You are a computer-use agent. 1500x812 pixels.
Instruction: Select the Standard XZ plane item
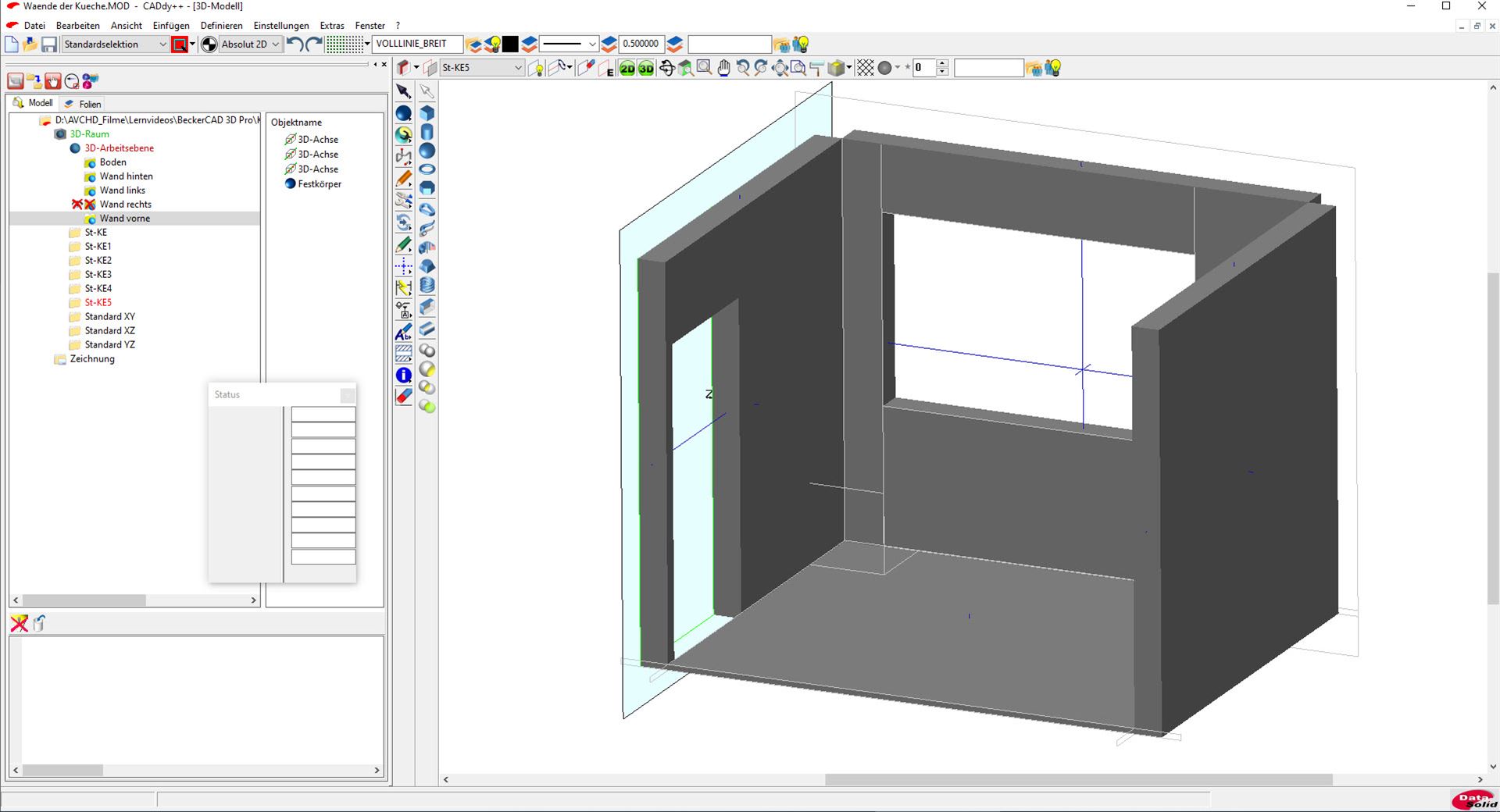click(x=109, y=331)
